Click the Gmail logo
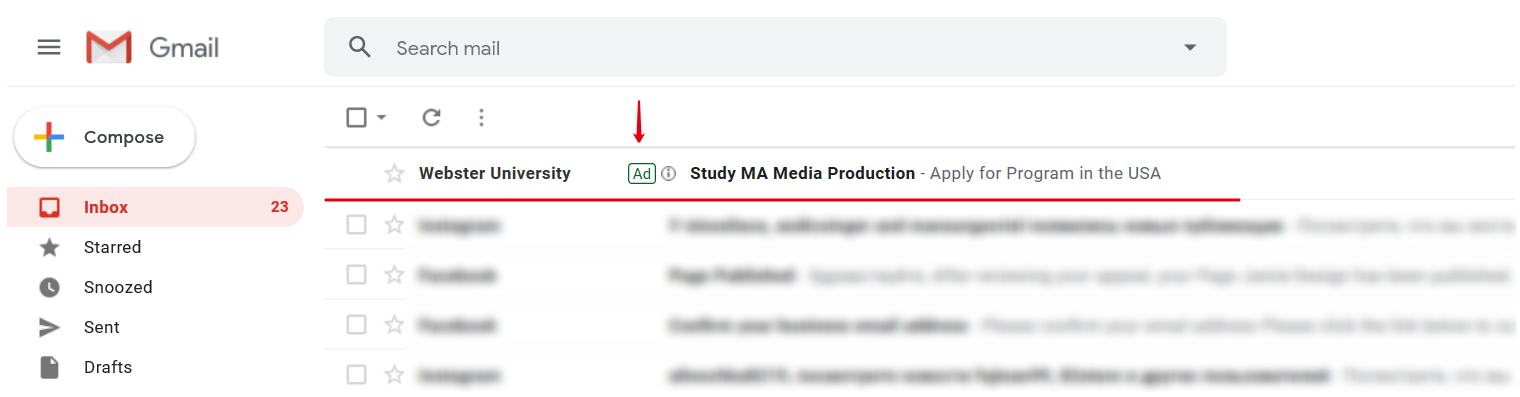 [152, 47]
